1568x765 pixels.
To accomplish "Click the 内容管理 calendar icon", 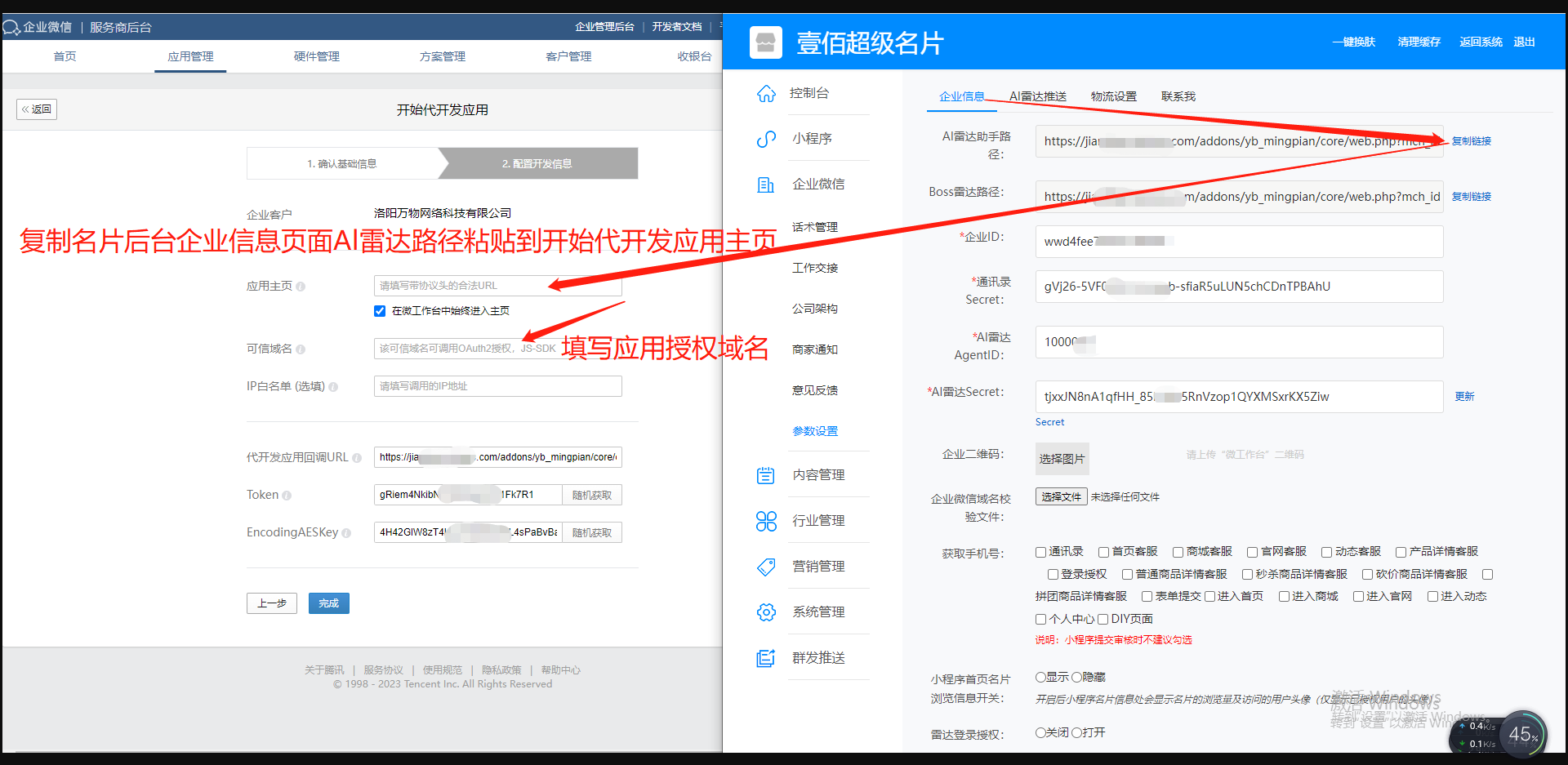I will pos(766,475).
